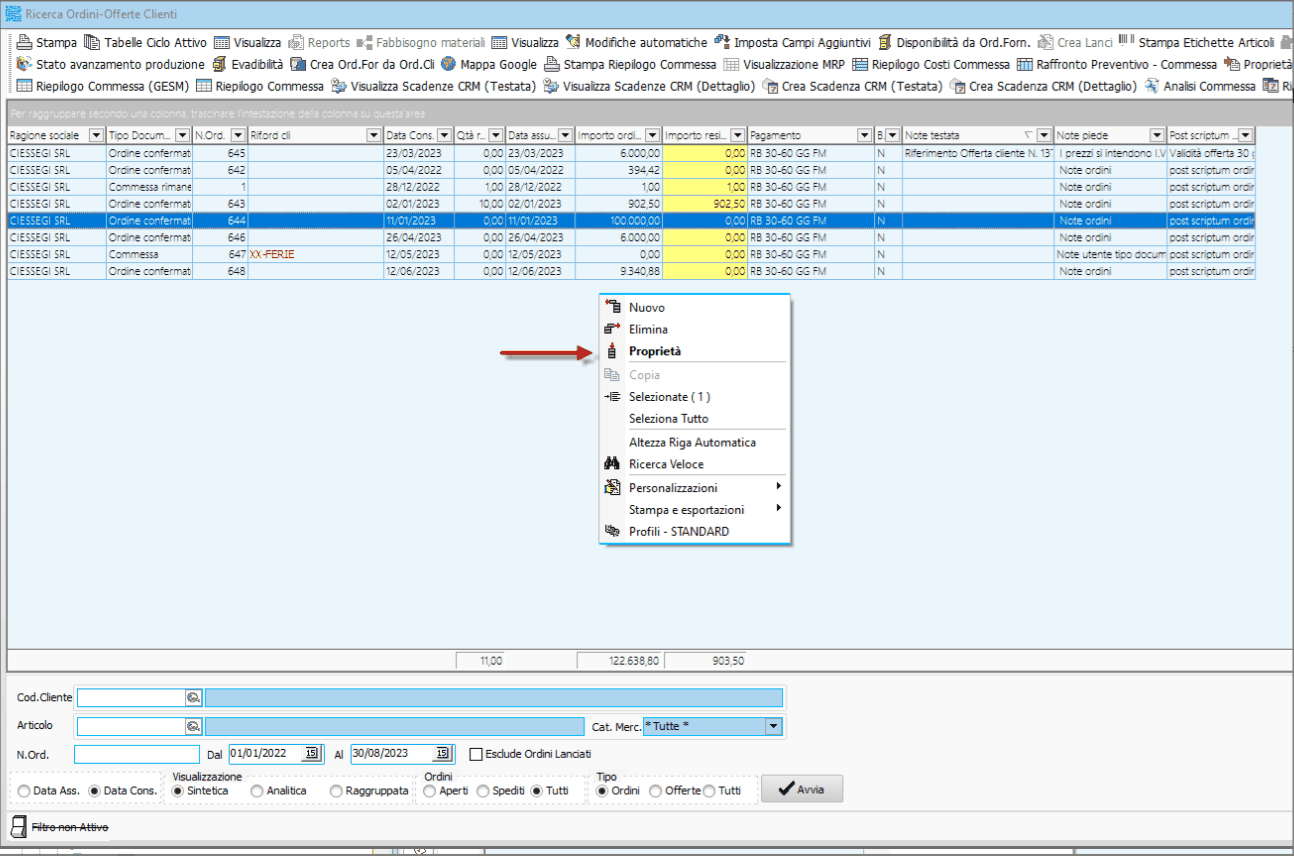This screenshot has height=856, width=1294.
Task: Click into the Cod.Cliente input field
Action: 131,697
